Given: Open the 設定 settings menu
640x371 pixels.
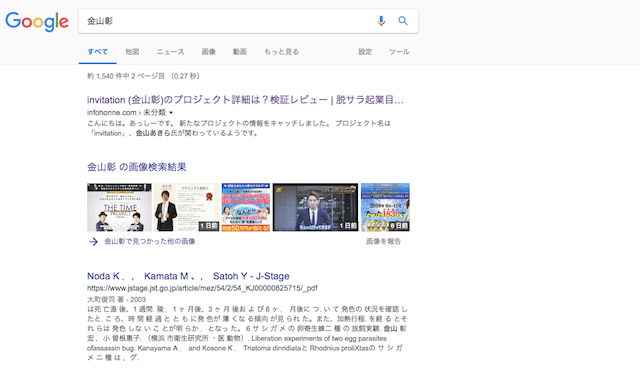Looking at the screenshot, I should (x=365, y=52).
